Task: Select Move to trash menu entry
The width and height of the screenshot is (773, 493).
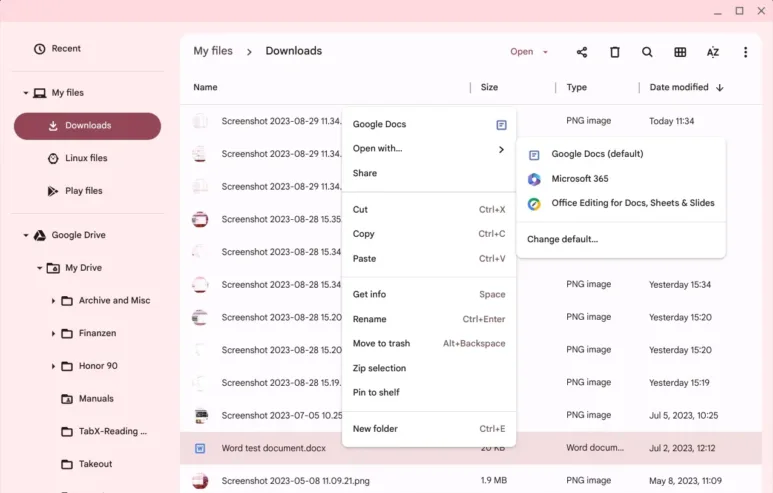Action: pyautogui.click(x=381, y=343)
